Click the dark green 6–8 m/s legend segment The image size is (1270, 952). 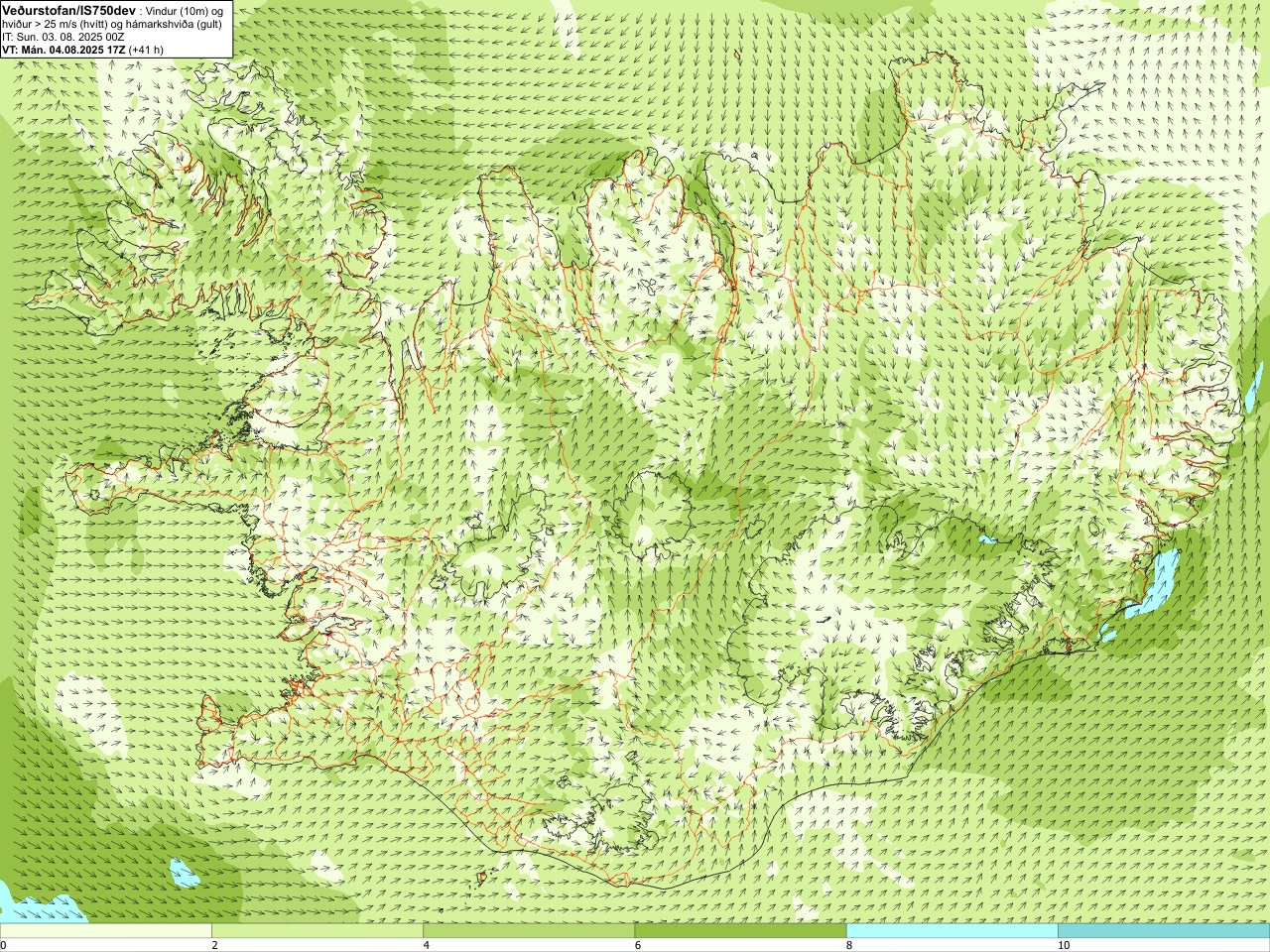[740, 931]
